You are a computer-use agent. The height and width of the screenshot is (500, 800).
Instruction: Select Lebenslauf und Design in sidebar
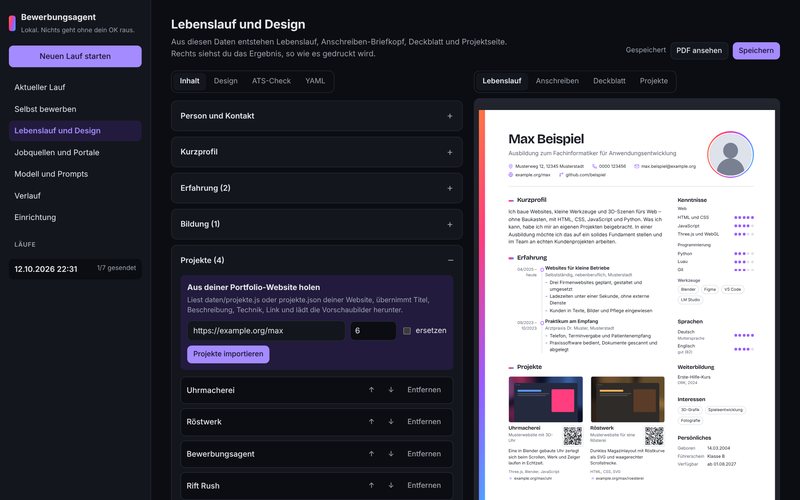coord(75,131)
